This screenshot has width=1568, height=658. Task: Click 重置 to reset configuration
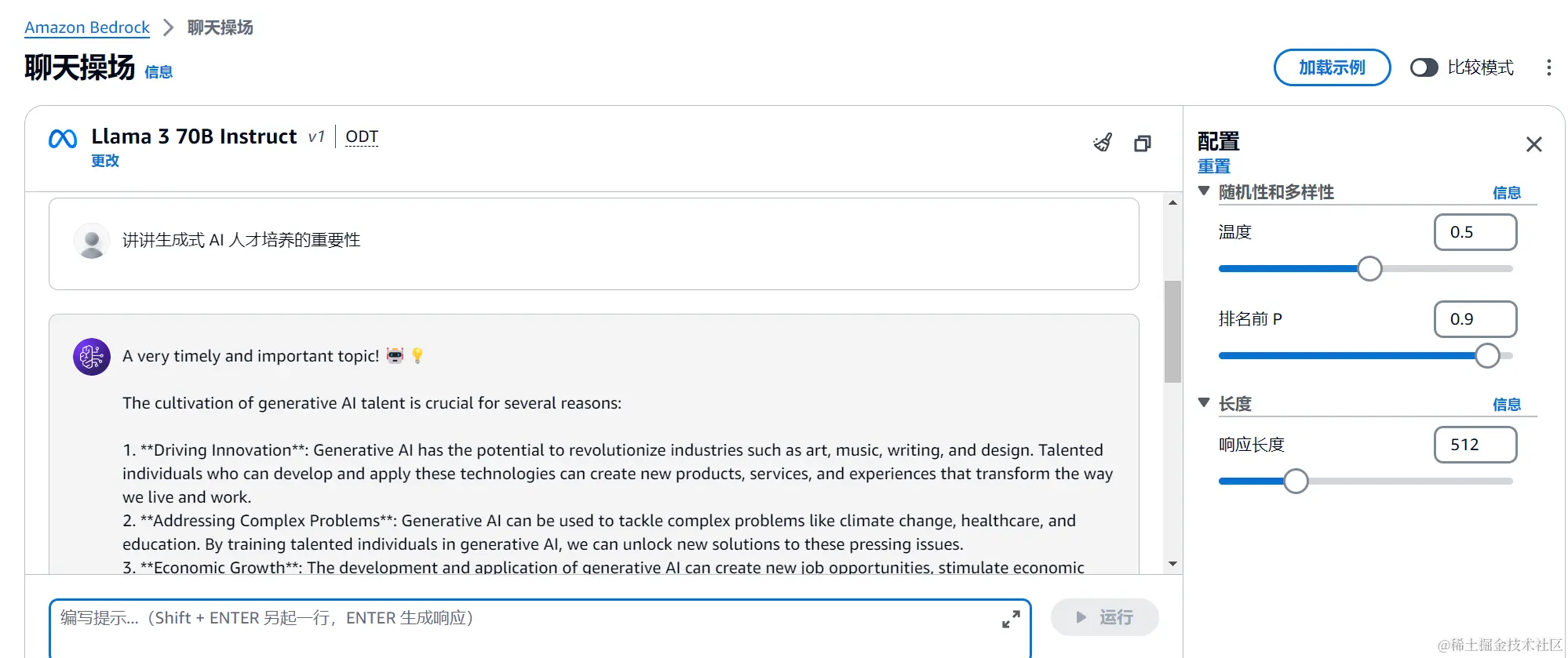pos(1213,166)
